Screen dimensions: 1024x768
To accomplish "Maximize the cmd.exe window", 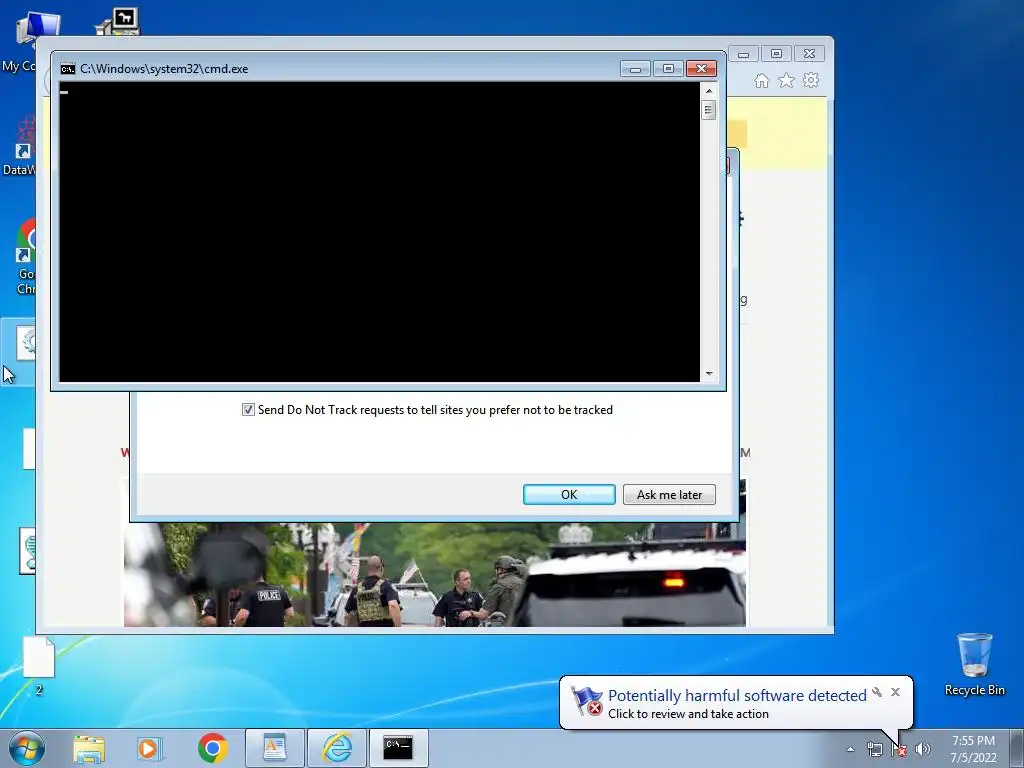I will [x=668, y=69].
